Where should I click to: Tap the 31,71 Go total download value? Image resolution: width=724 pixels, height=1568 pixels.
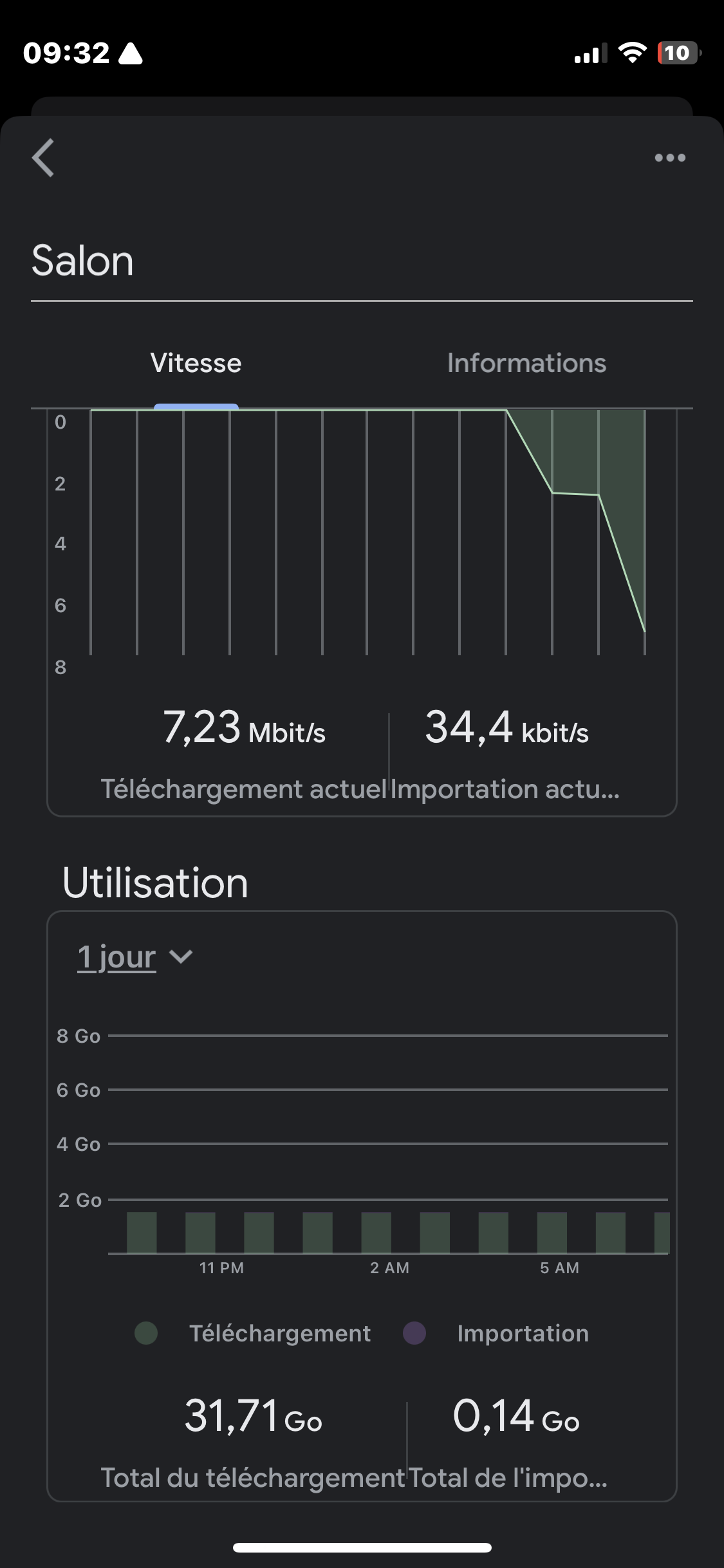(253, 1416)
